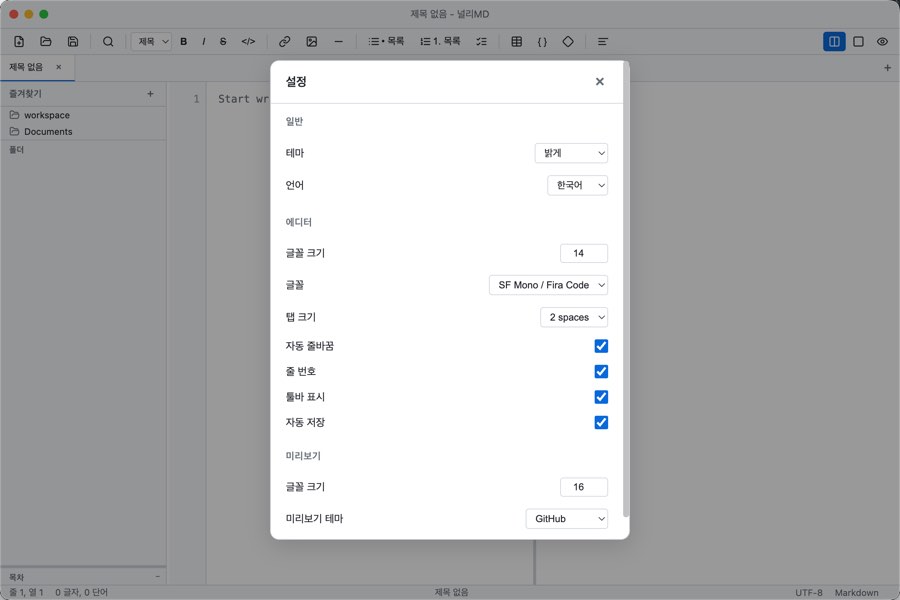Insert an image
Screen dimensions: 900x600
pyautogui.click(x=312, y=41)
